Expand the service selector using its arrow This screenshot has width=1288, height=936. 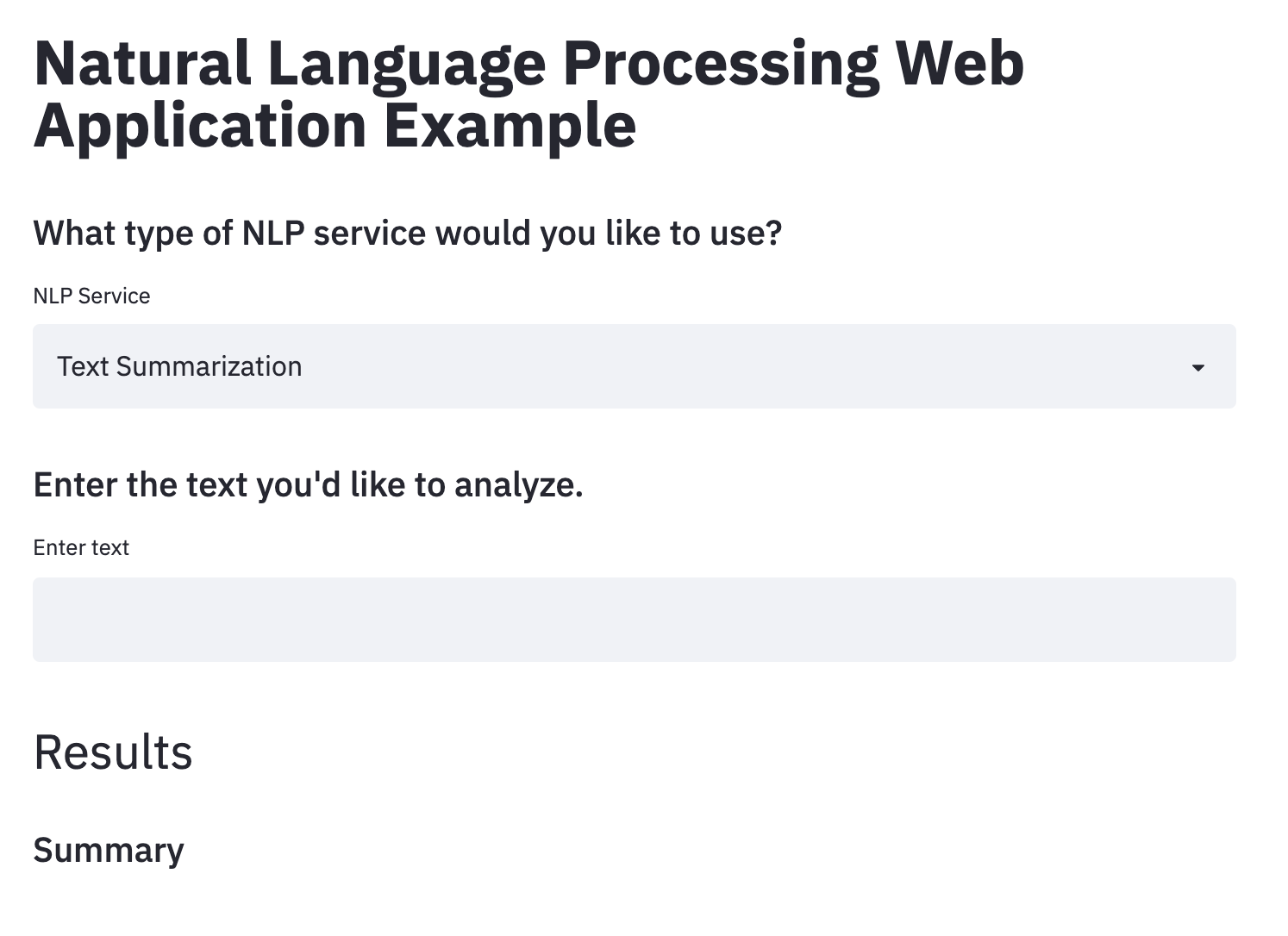(x=1197, y=368)
